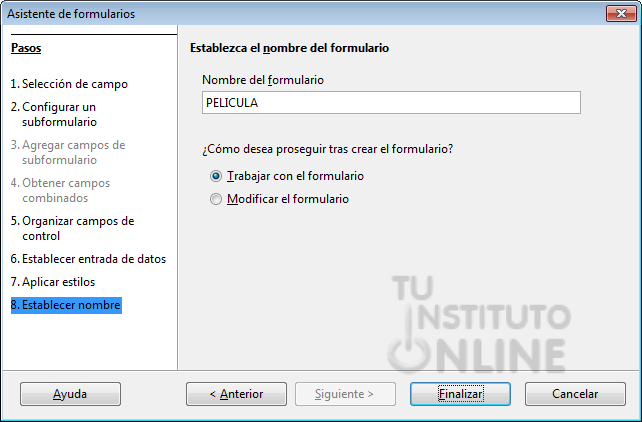Click the Pasos heading
The width and height of the screenshot is (642, 422).
(x=26, y=48)
